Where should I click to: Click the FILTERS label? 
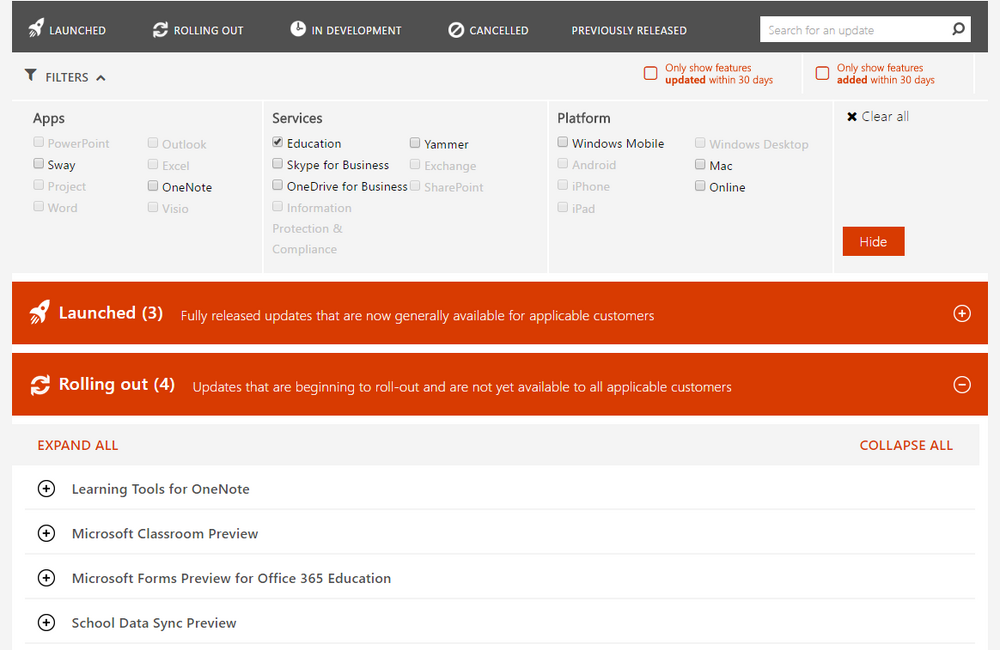pos(67,77)
